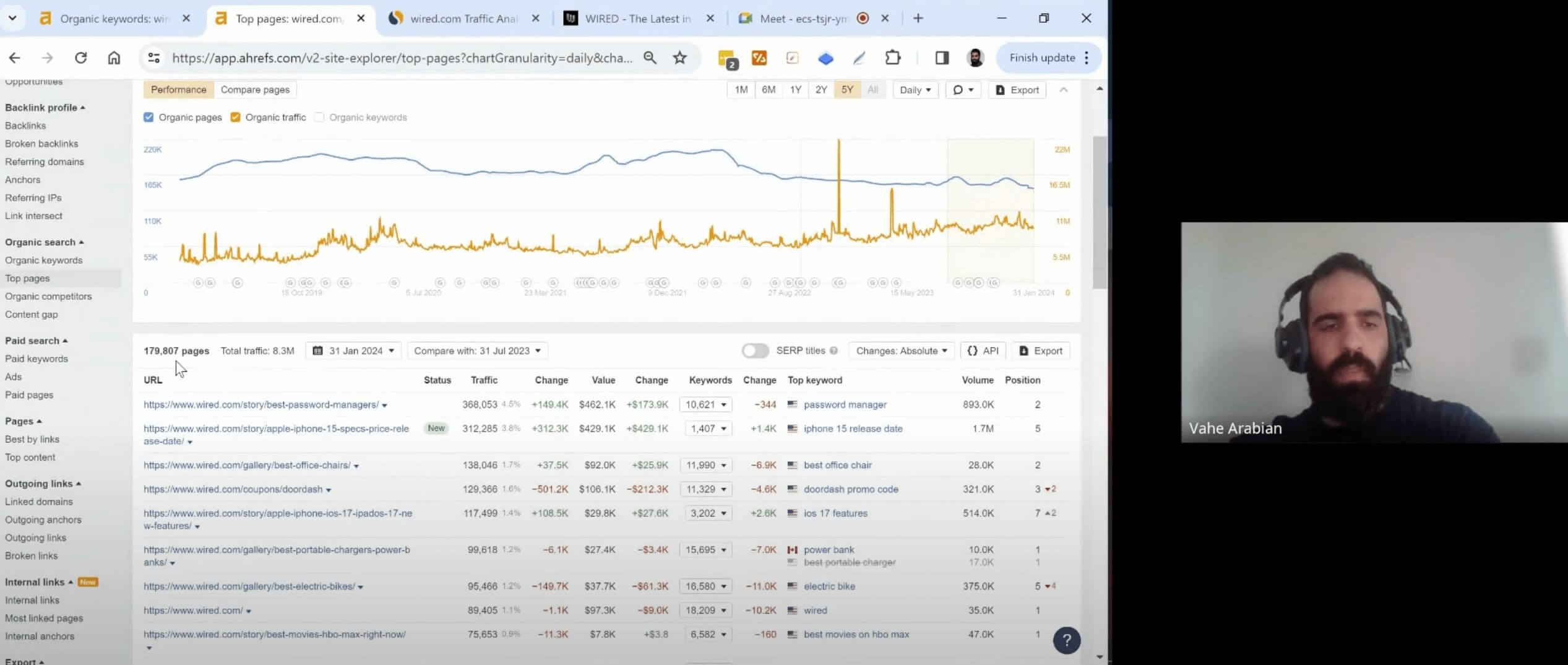Switch to the Compare pages tab
The height and width of the screenshot is (665, 1568).
[255, 90]
